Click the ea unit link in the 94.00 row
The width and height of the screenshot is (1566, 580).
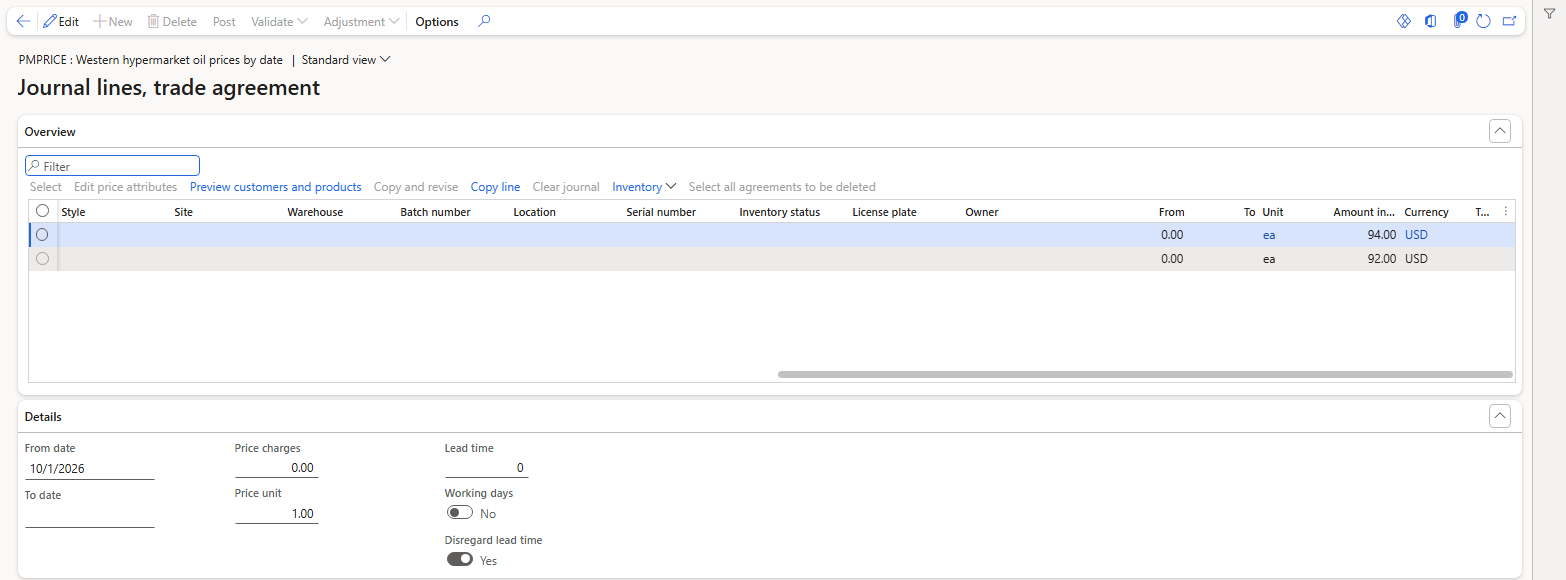click(x=1269, y=235)
